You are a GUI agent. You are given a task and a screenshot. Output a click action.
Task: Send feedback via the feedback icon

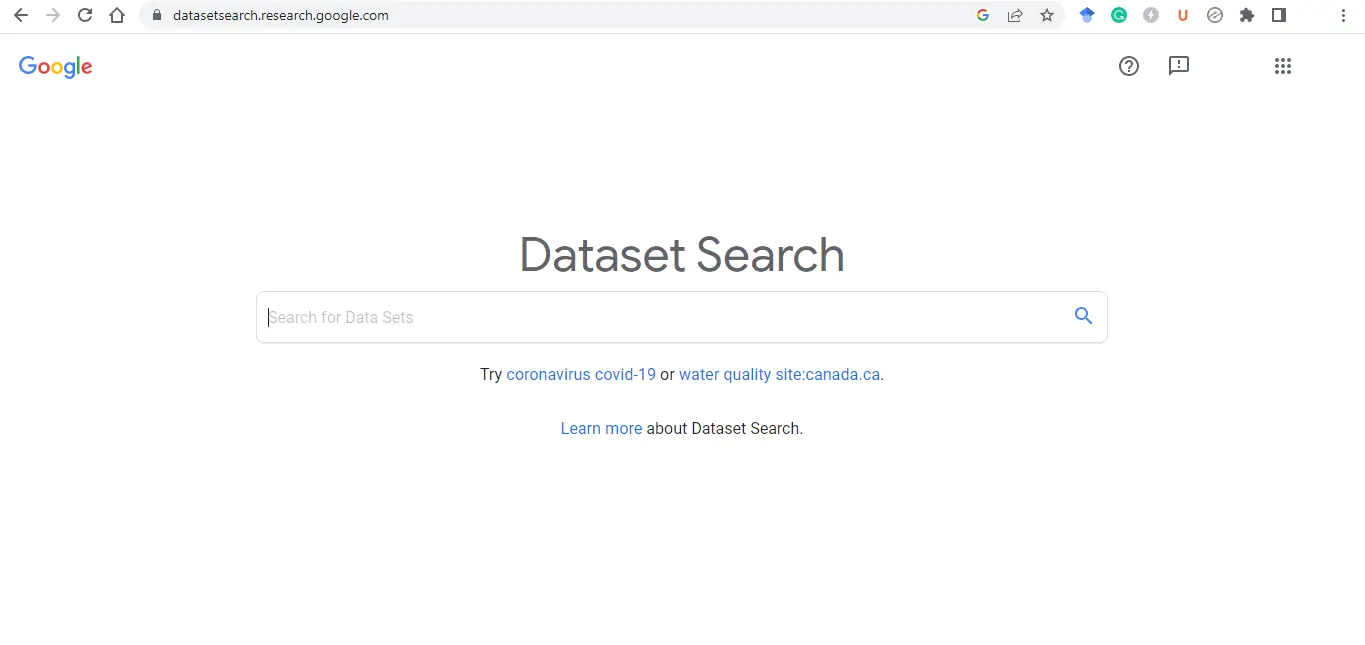pos(1179,66)
